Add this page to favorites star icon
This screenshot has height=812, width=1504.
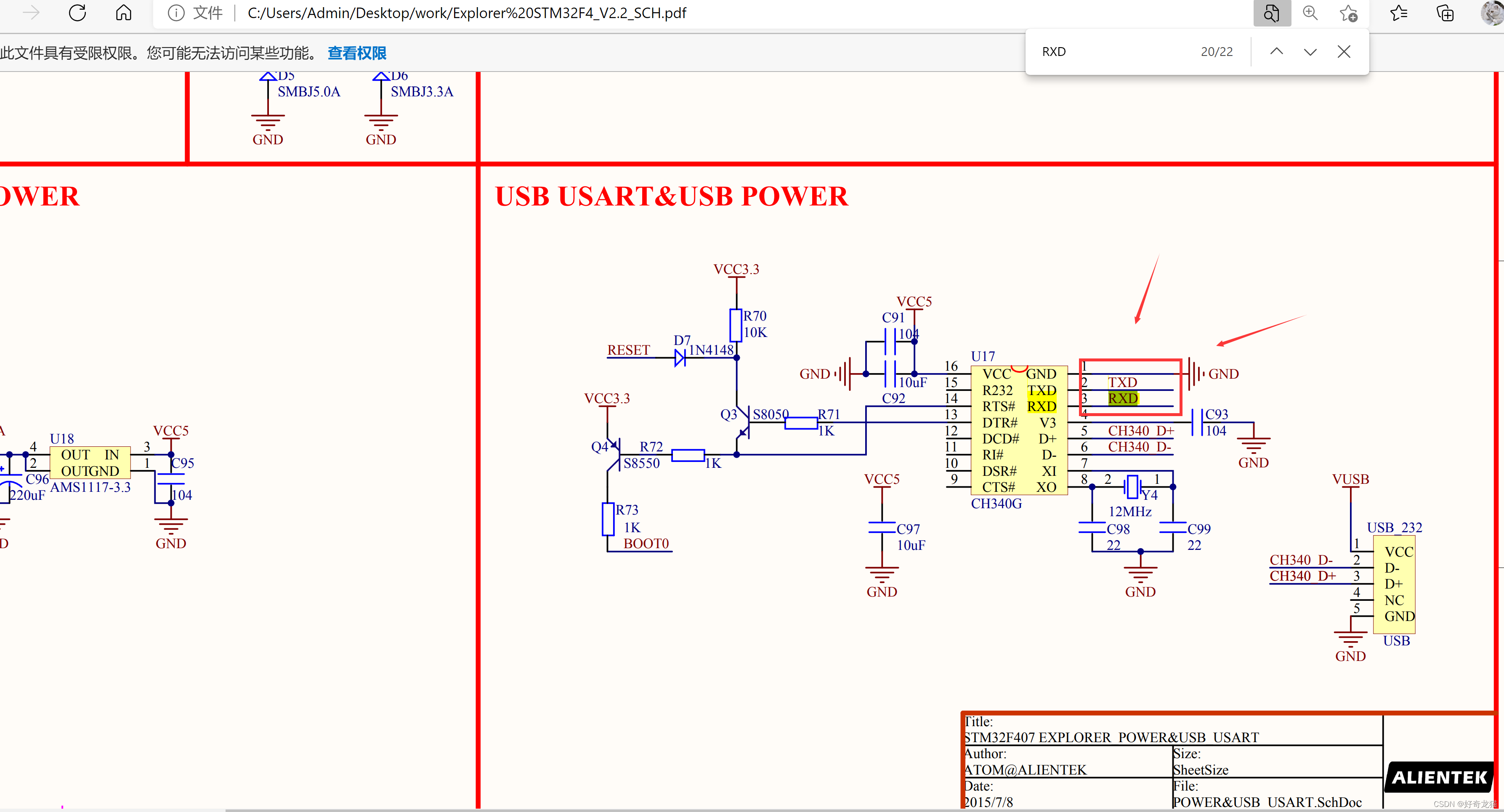1348,13
